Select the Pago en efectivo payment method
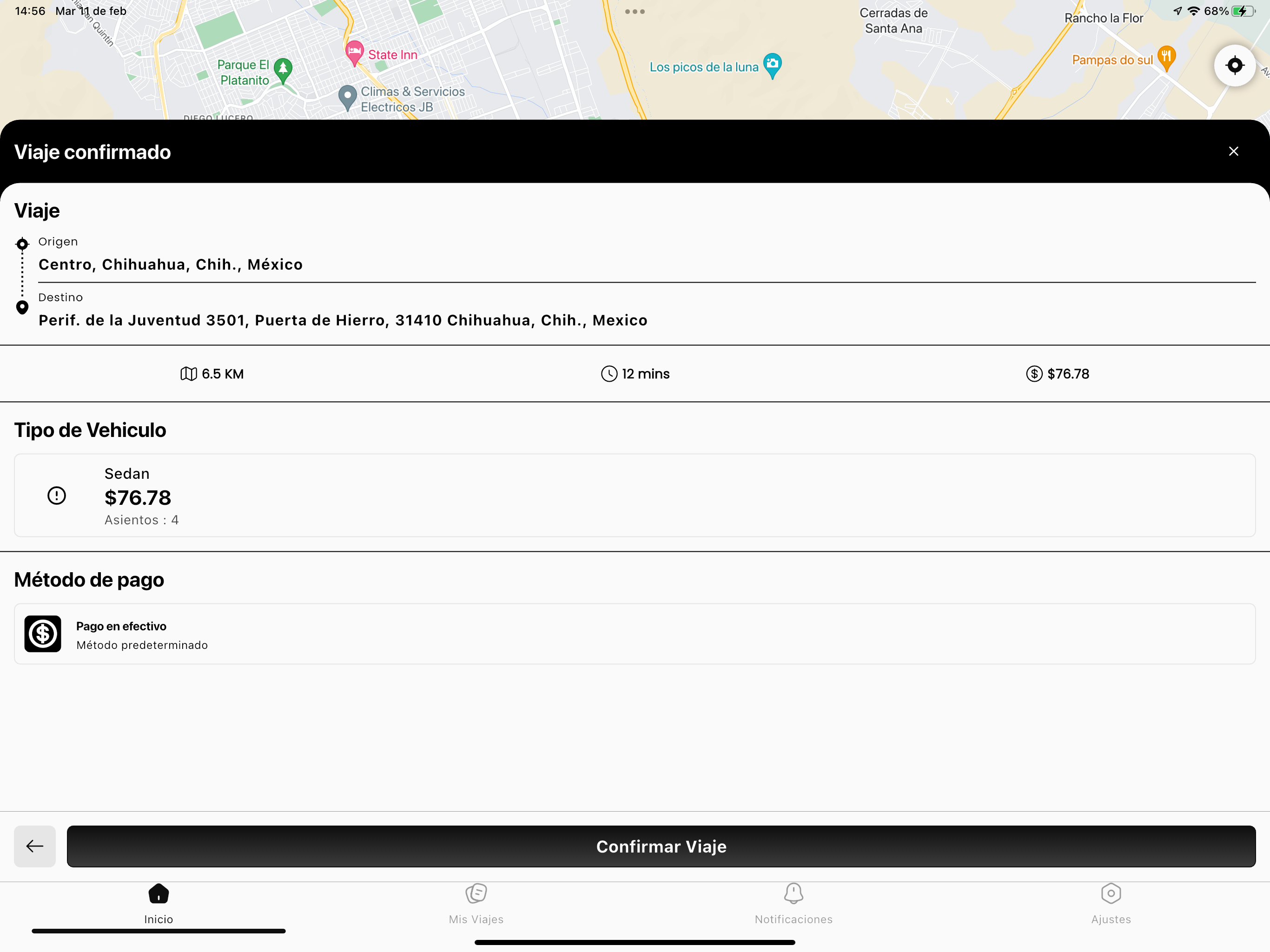The width and height of the screenshot is (1270, 952). [x=635, y=633]
